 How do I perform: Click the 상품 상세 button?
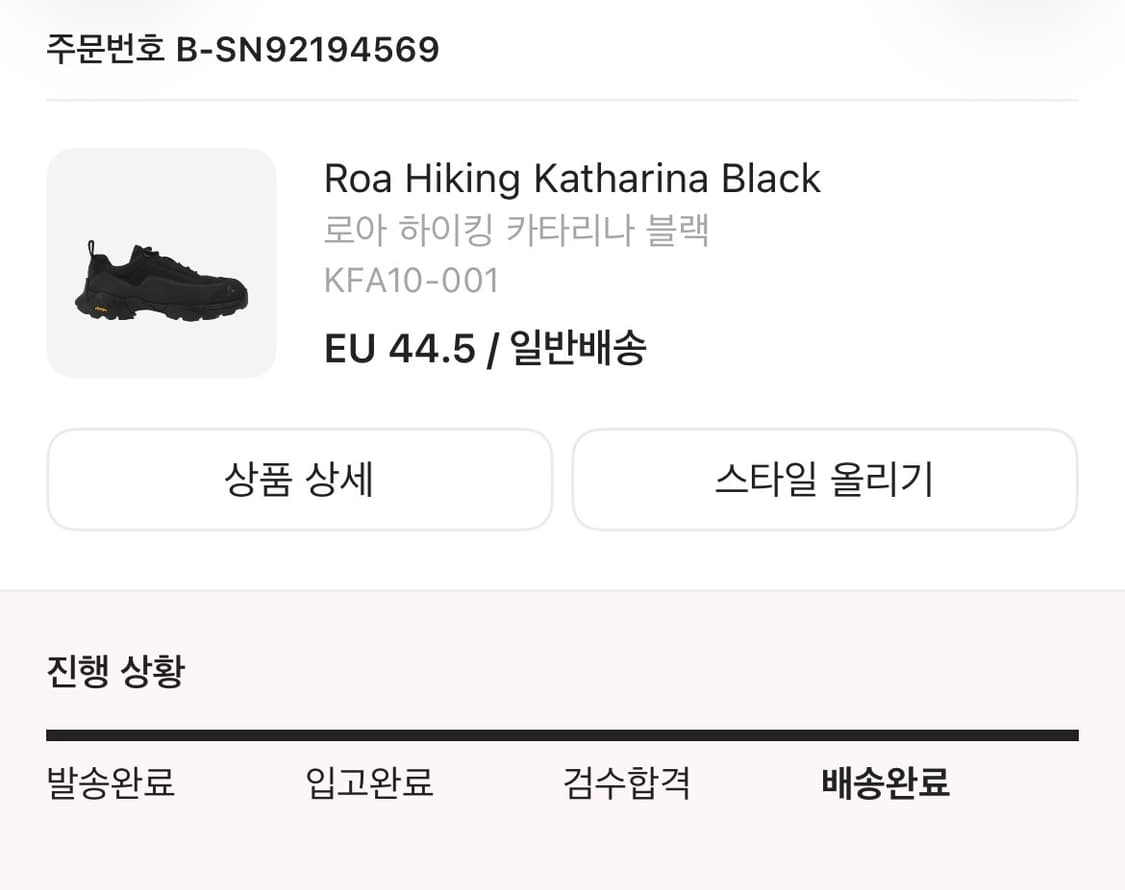(298, 480)
